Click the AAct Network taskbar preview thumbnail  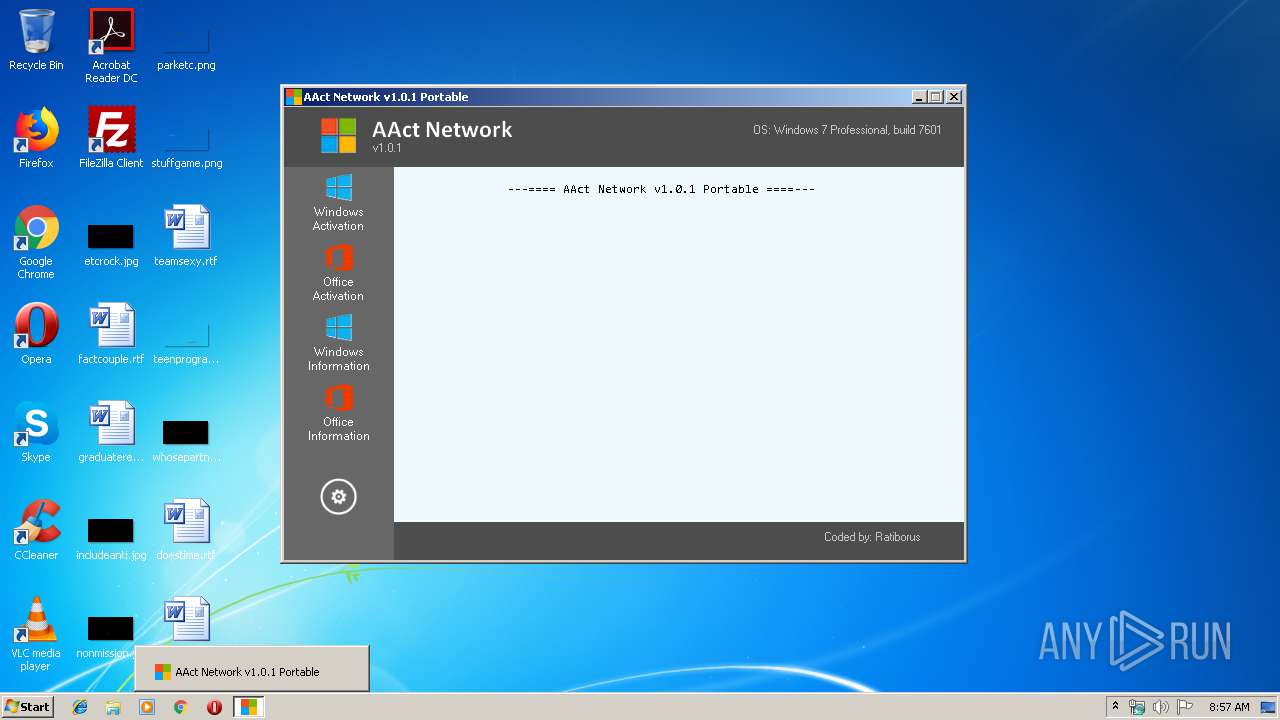(x=252, y=669)
